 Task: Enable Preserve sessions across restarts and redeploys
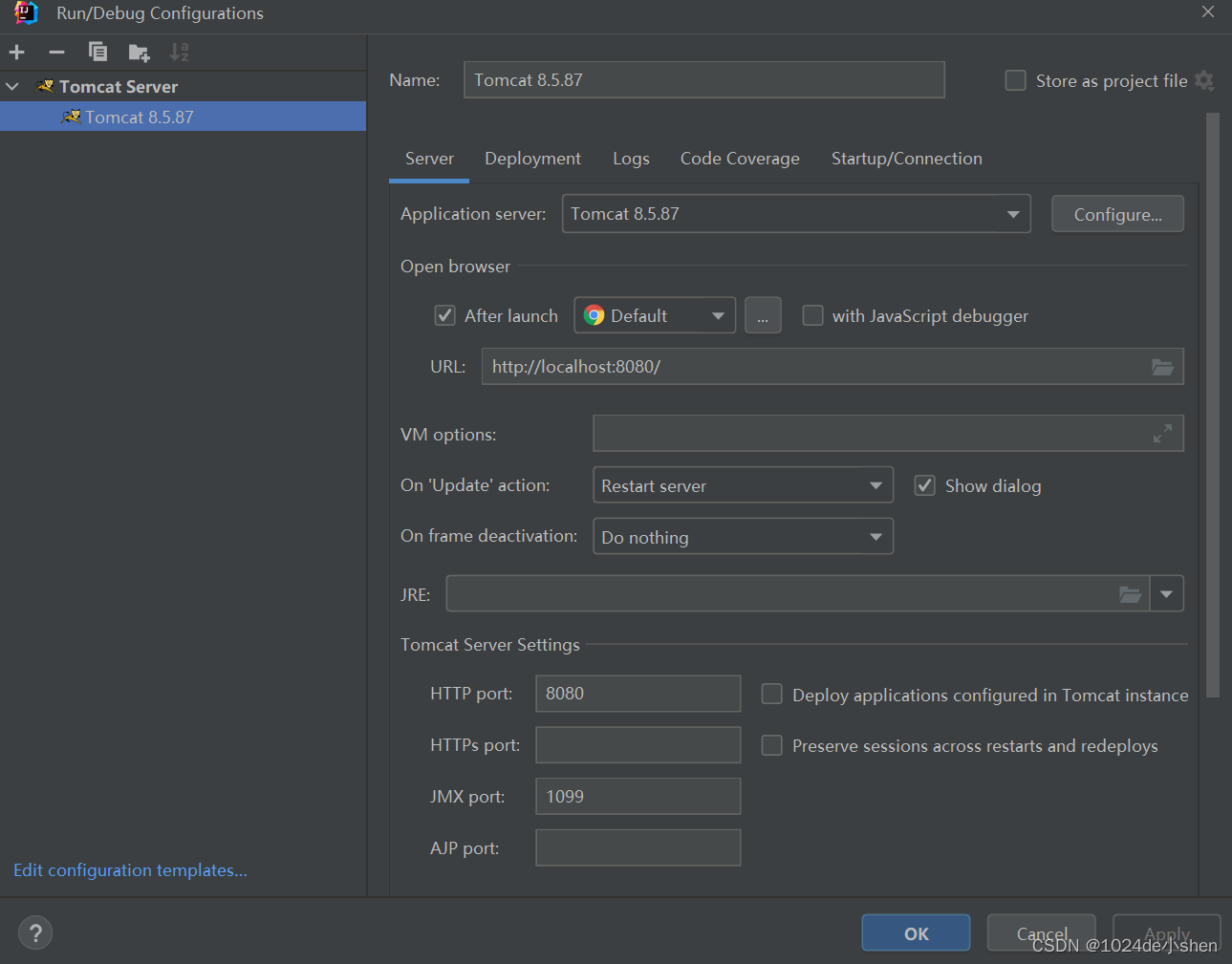[x=771, y=745]
